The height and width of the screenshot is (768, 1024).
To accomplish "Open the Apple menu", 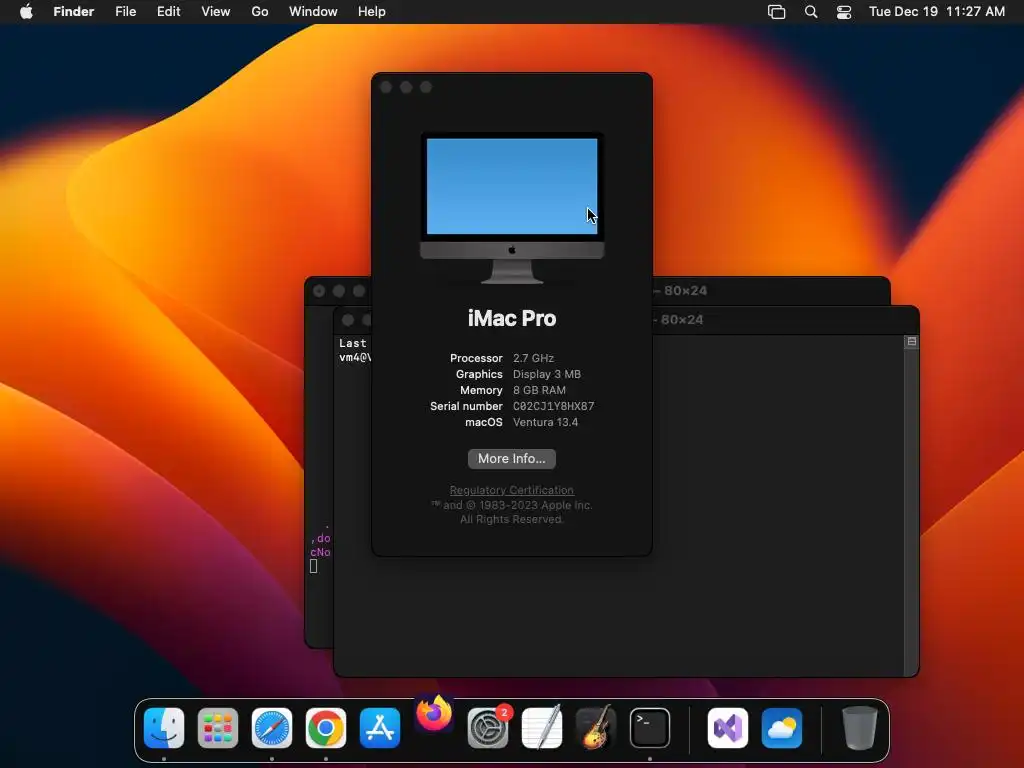I will (x=26, y=12).
